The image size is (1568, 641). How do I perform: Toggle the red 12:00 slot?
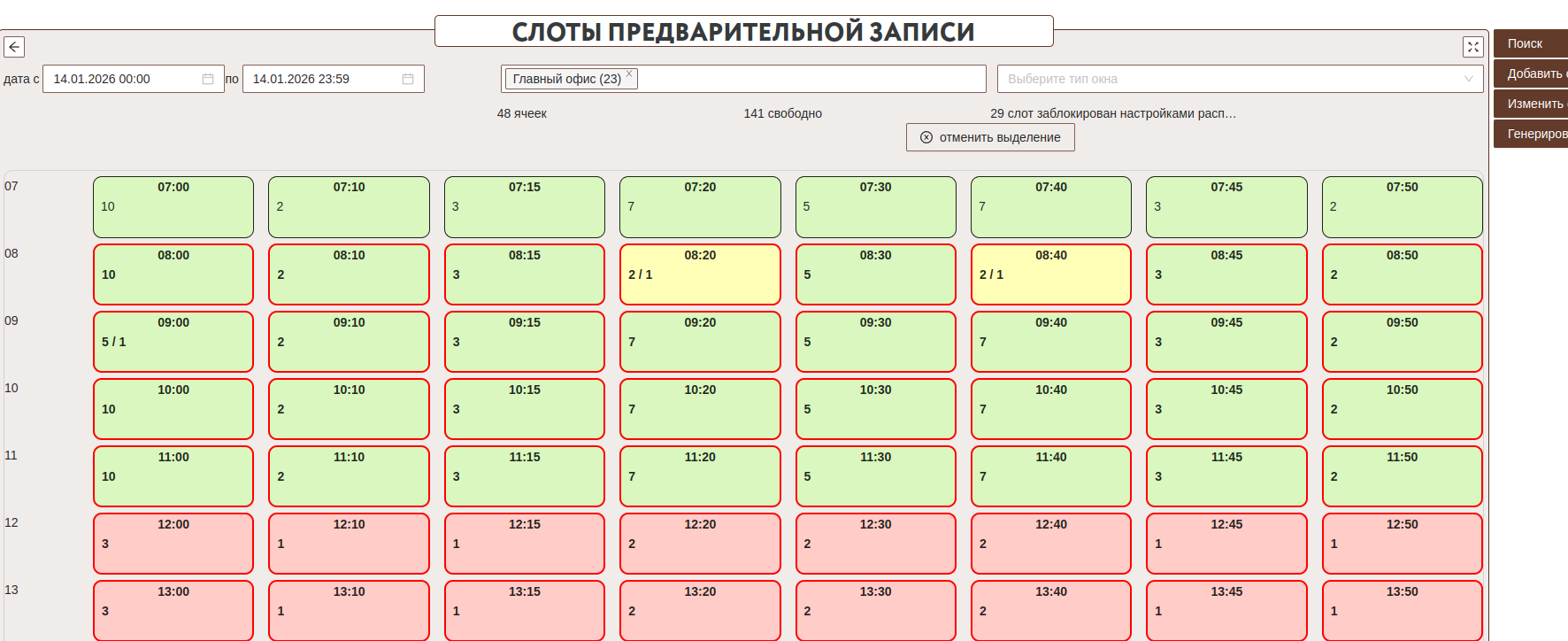tap(173, 544)
